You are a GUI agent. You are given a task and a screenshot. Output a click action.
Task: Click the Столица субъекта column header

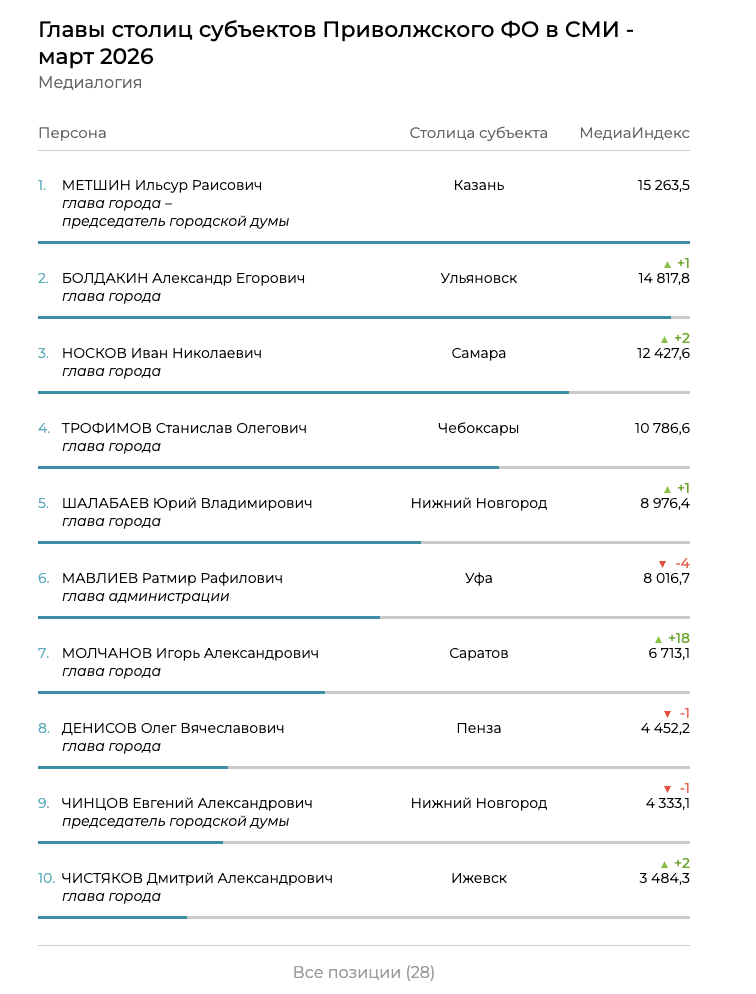(478, 133)
